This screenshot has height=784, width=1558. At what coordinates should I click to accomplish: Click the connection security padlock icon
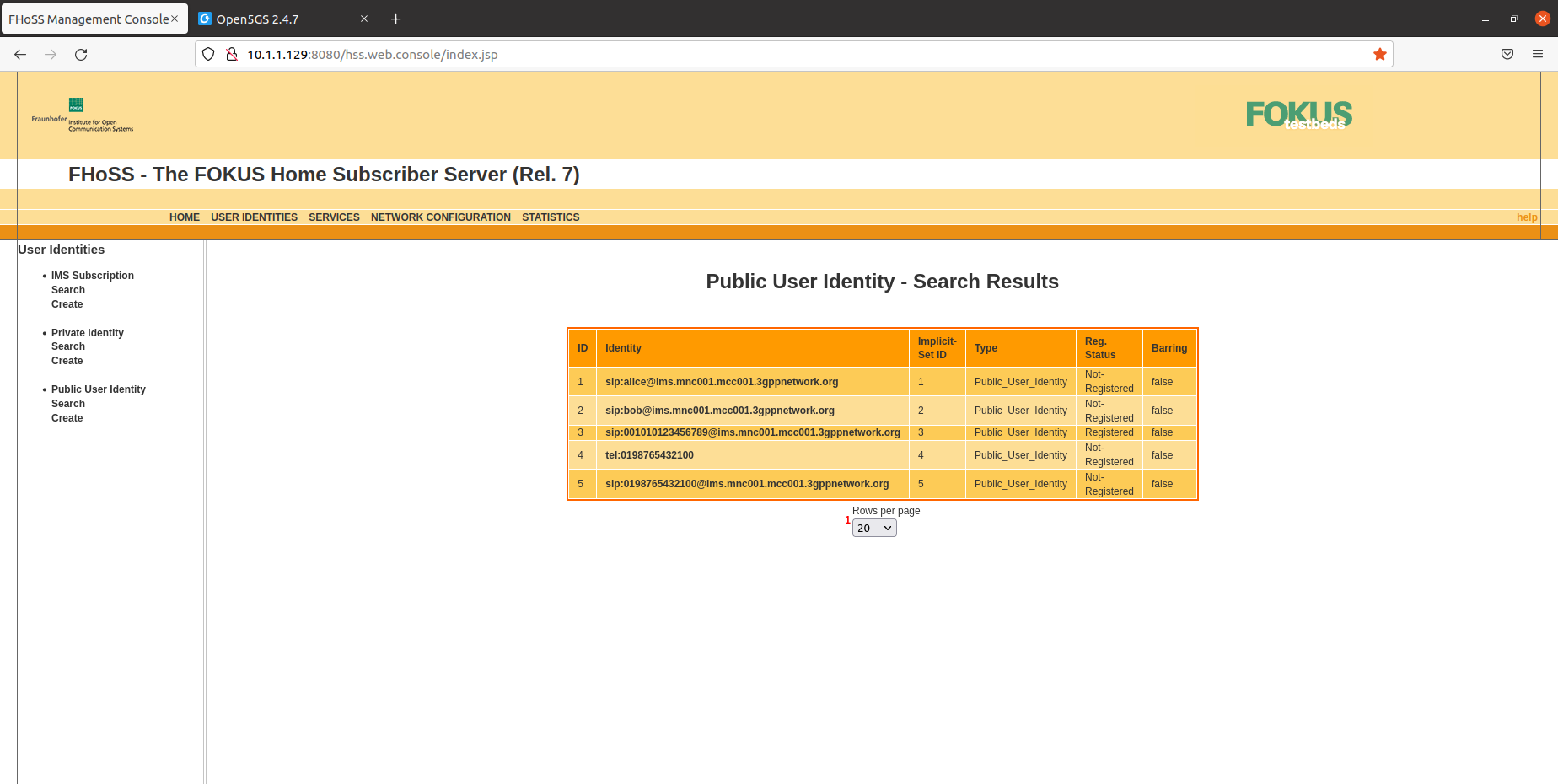pos(232,54)
